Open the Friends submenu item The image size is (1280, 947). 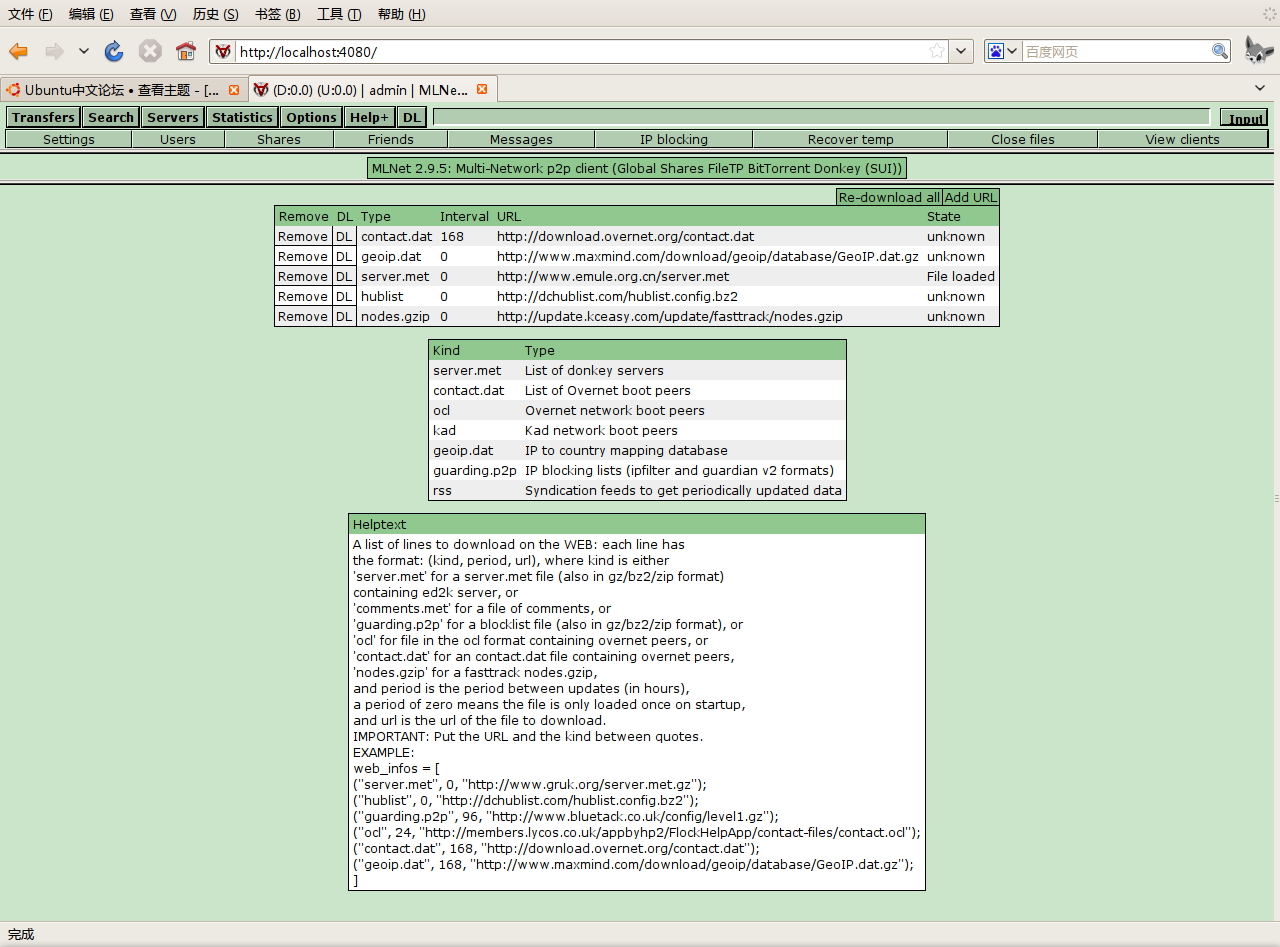coord(390,139)
